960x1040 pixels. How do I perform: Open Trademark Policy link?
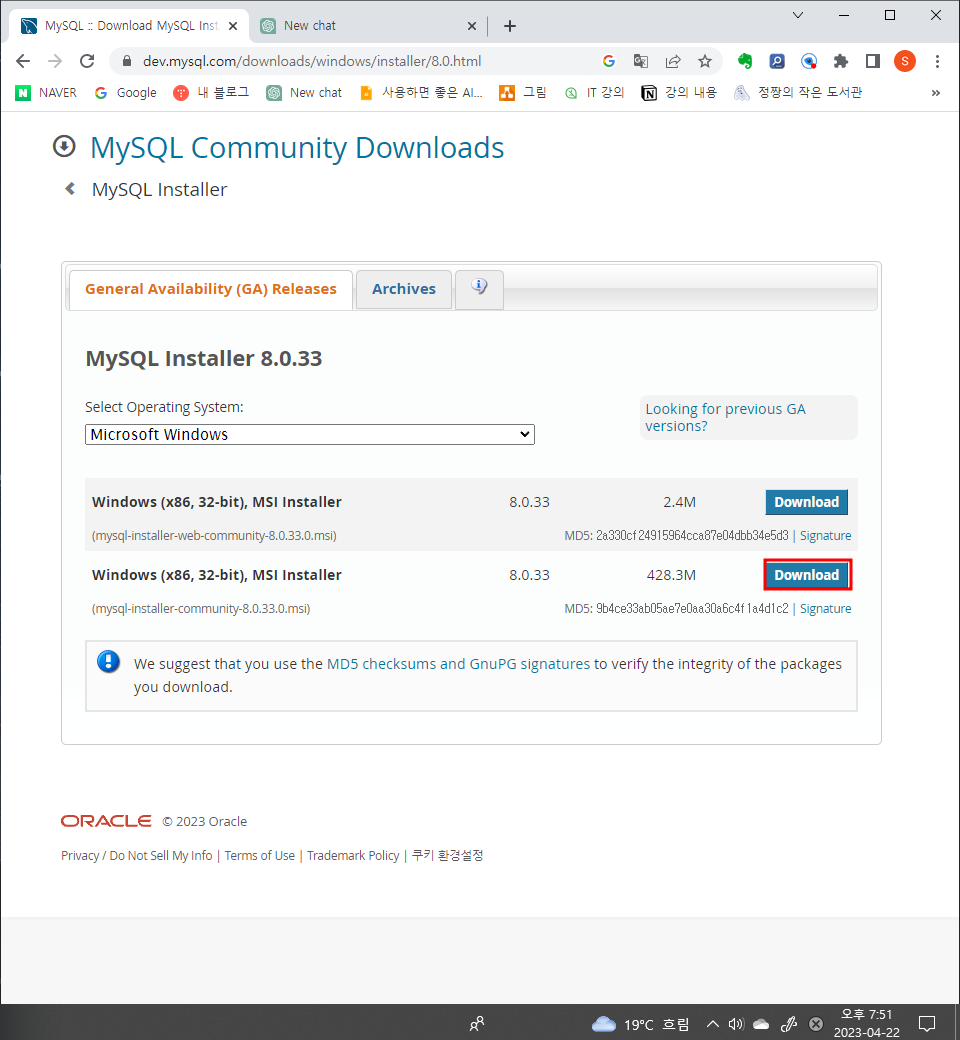[353, 856]
